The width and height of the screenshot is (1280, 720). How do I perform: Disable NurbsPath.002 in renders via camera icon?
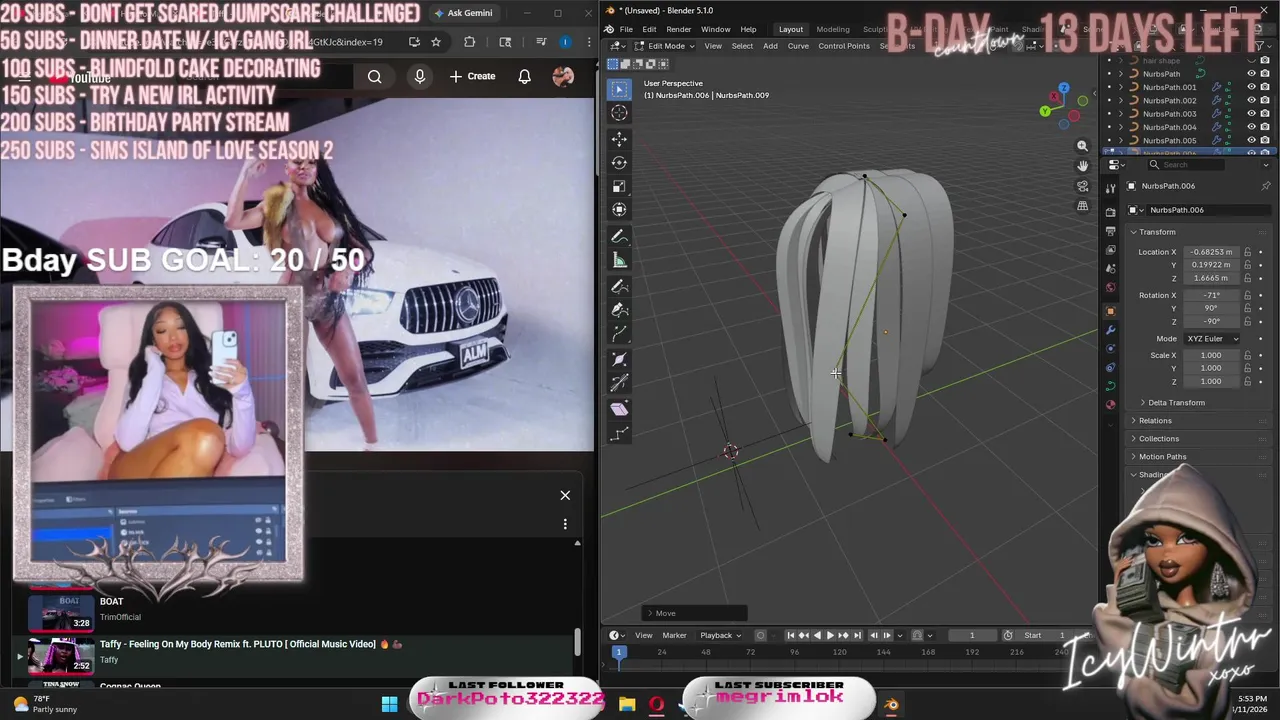click(x=1264, y=100)
